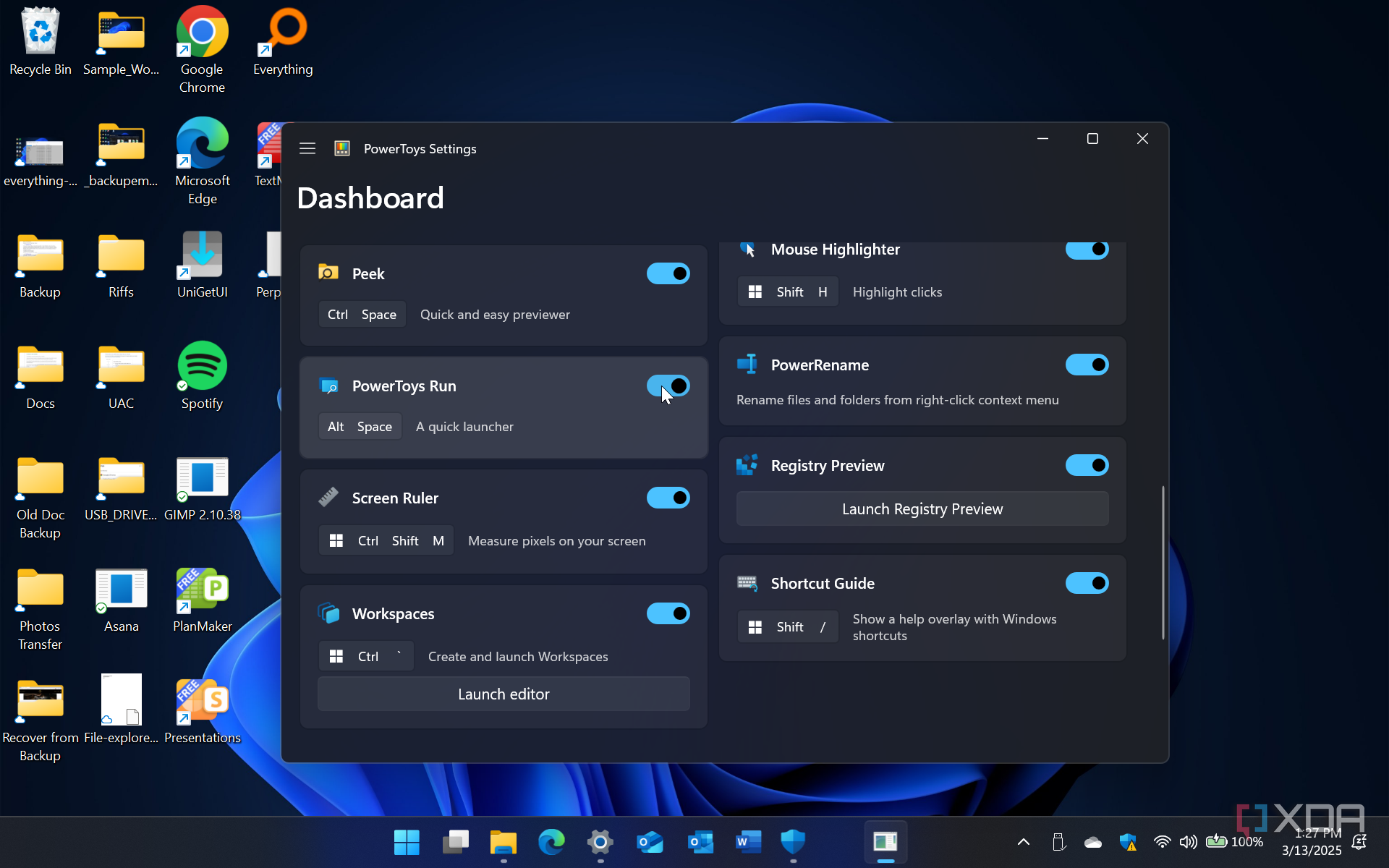Click the Mouse Highlighter cursor icon
Screen dimensions: 1389x868
(747, 250)
